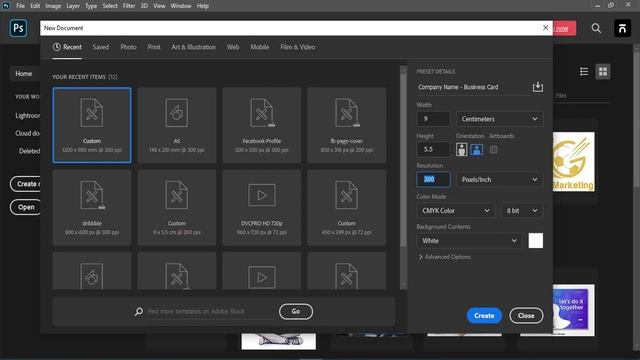640x360 pixels.
Task: Open the Help menu
Action: coord(203,6)
